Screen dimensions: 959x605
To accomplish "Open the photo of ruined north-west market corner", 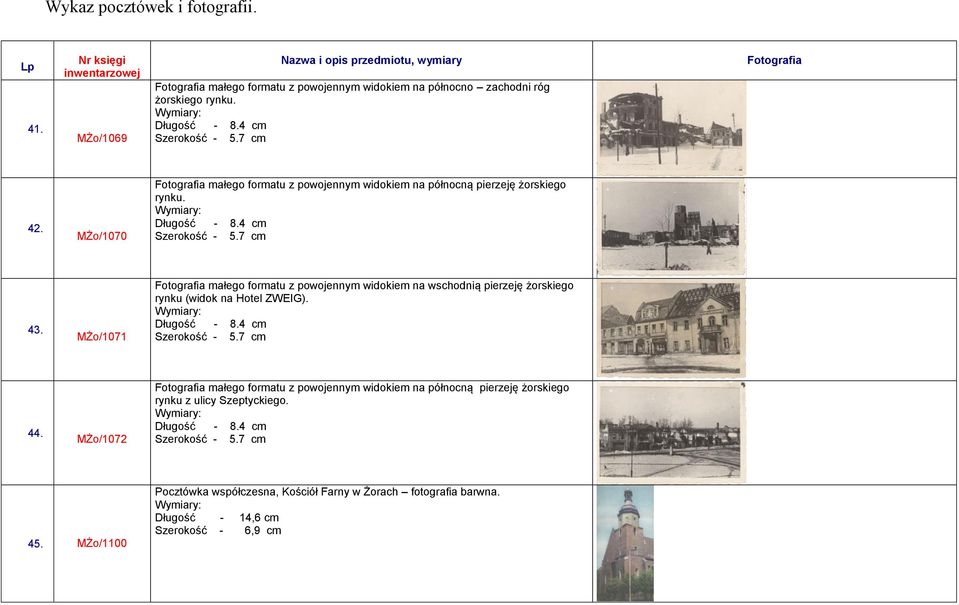I will click(x=671, y=128).
